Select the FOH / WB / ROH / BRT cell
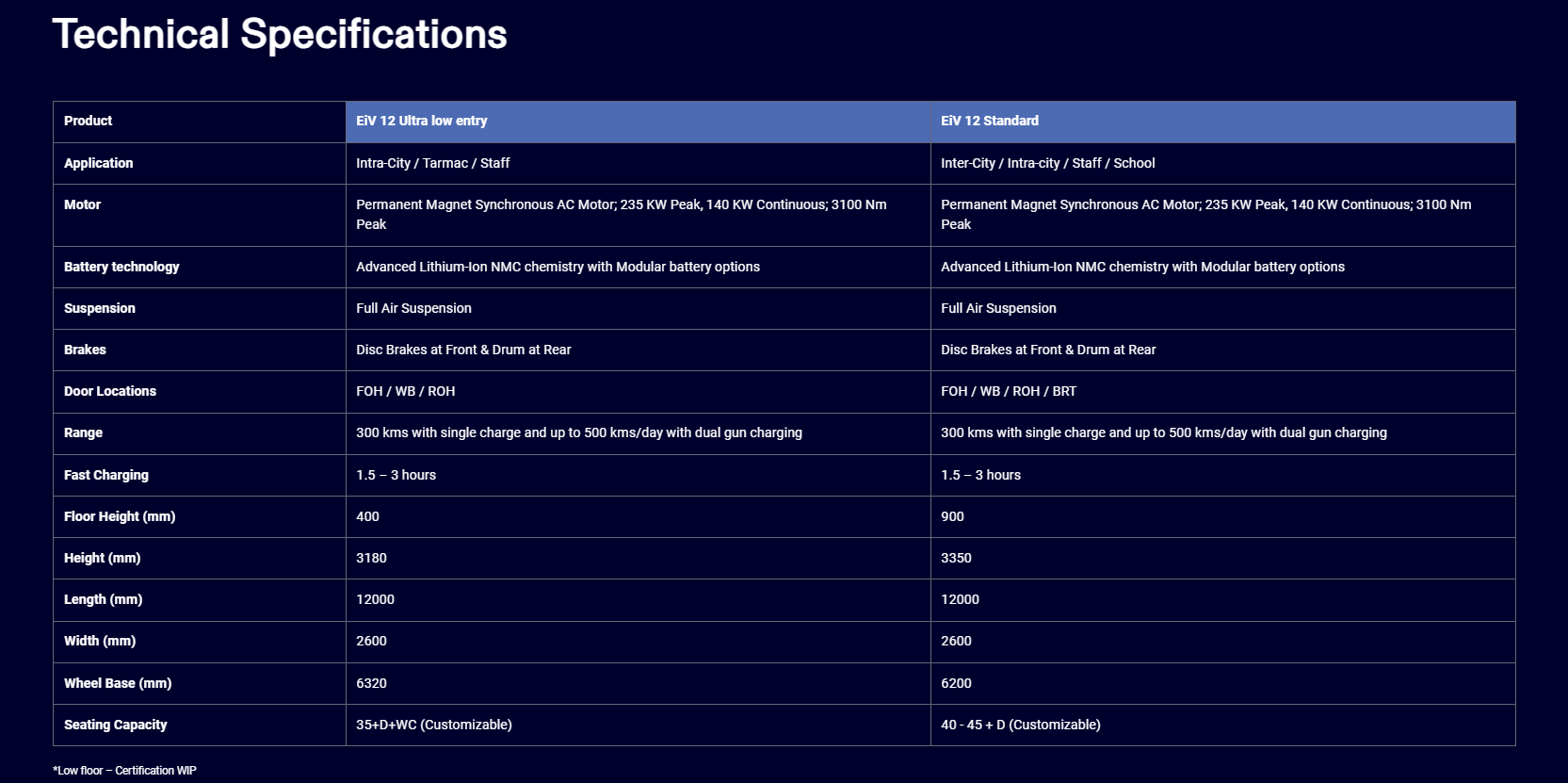1568x783 pixels. tap(1009, 391)
